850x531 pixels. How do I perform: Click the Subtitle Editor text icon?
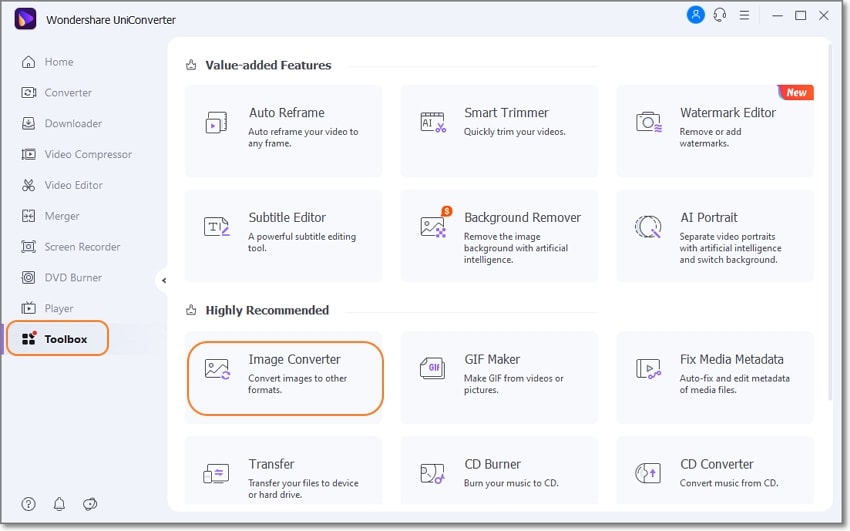[x=217, y=226]
